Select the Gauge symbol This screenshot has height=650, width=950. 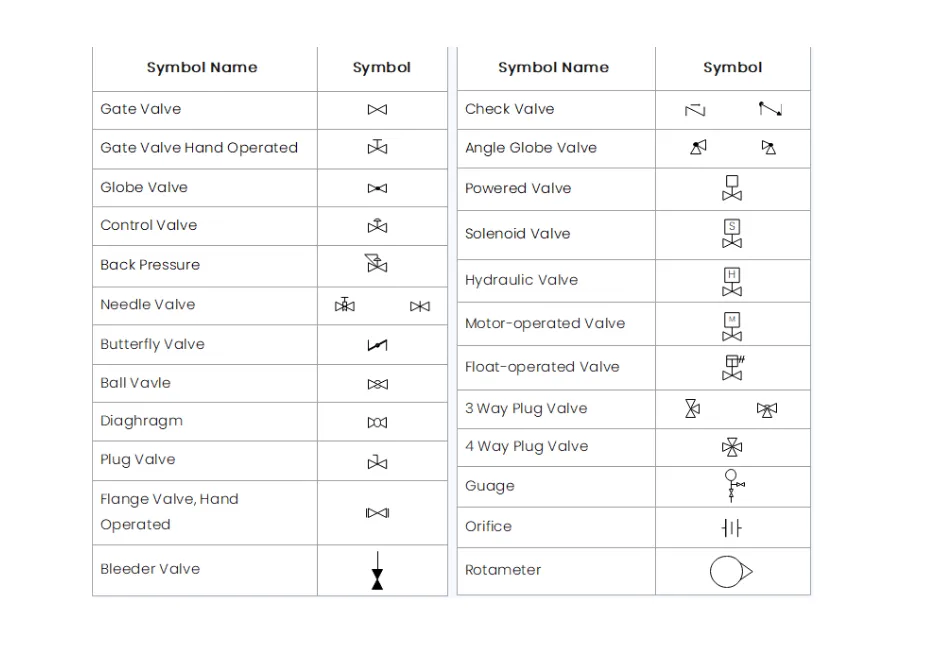(x=733, y=485)
